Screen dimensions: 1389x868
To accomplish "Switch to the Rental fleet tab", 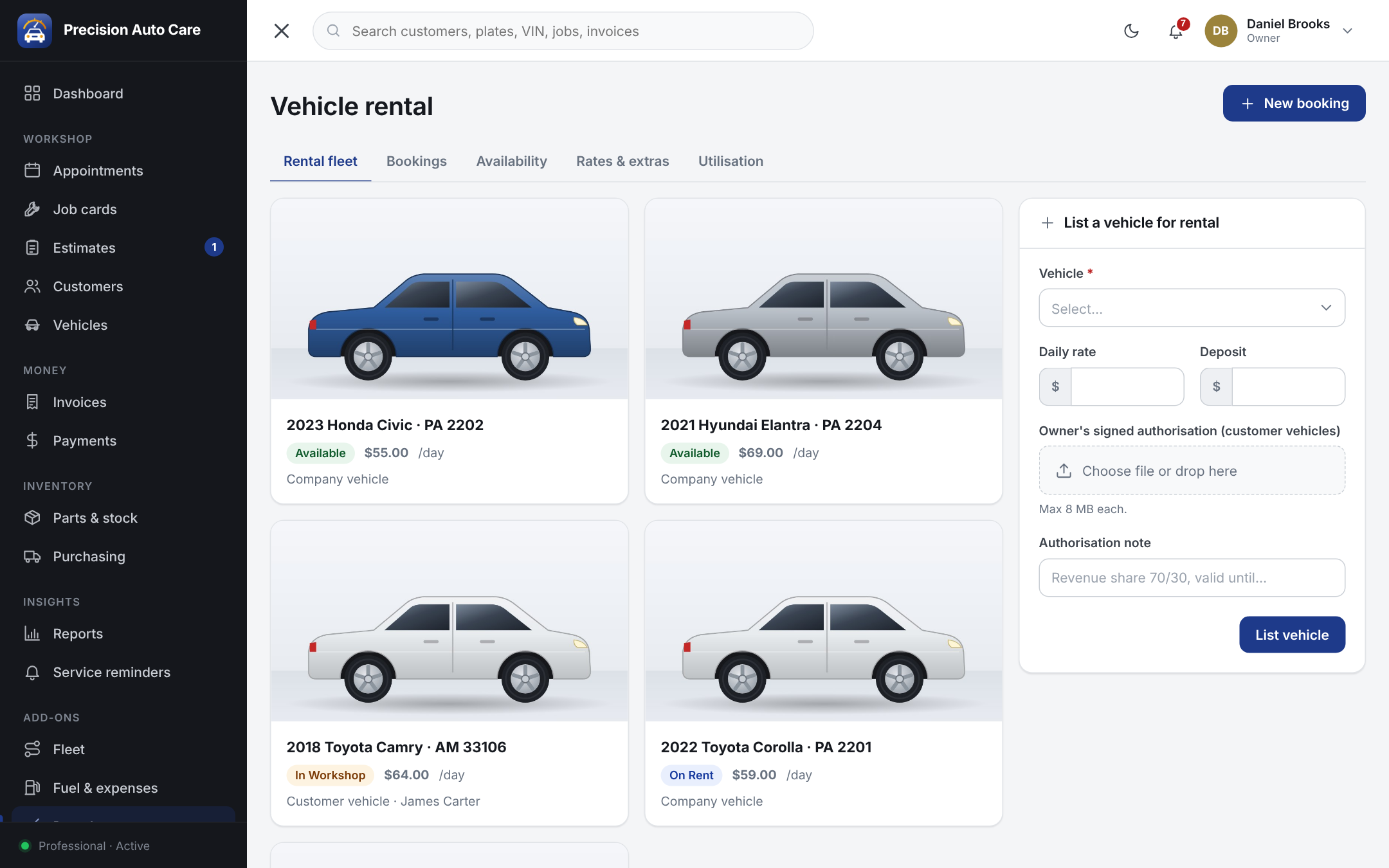I will click(x=320, y=161).
